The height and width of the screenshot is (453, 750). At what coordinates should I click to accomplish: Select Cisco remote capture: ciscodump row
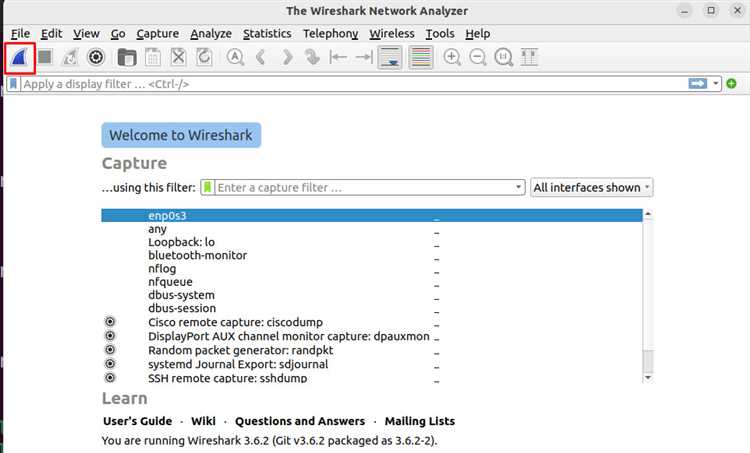click(x=372, y=322)
